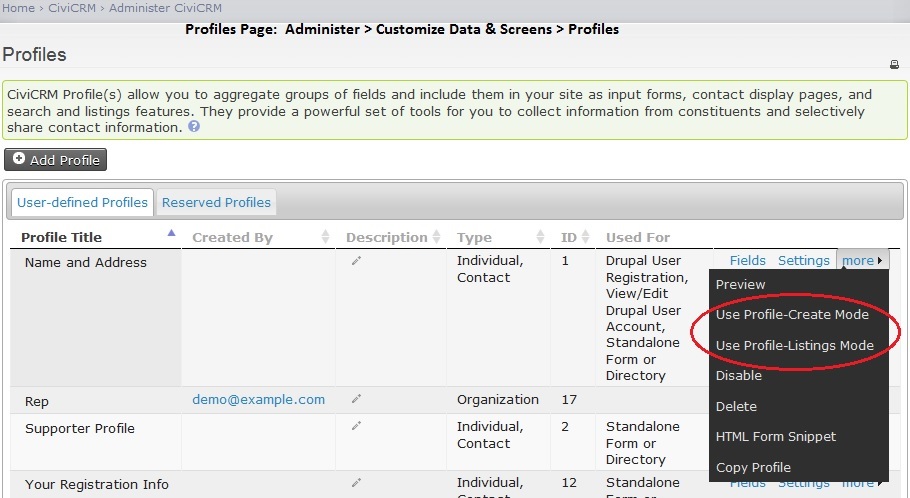The height and width of the screenshot is (498, 910).
Task: Open Settings link for Name and Address
Action: pyautogui.click(x=803, y=261)
